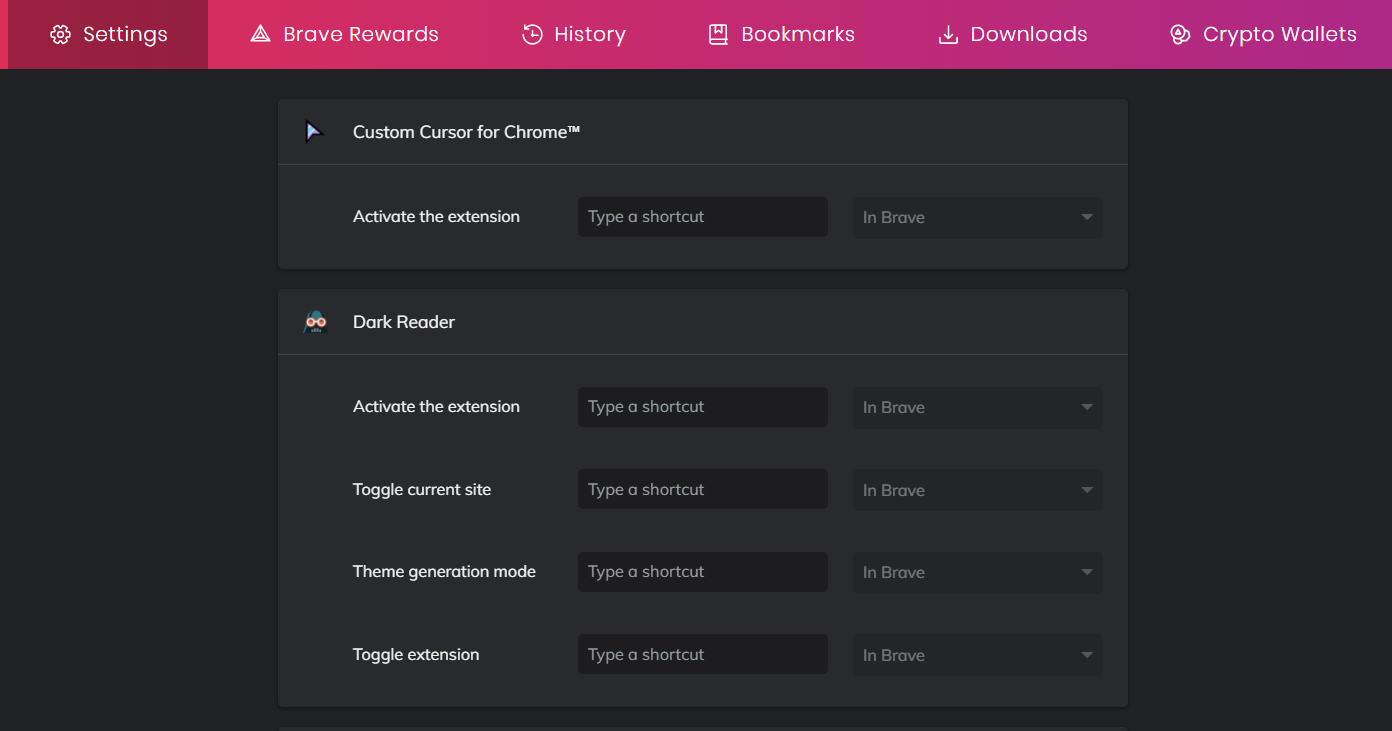Screen dimensions: 1392x731
Task: Click the Toggle current site label
Action: click(422, 490)
